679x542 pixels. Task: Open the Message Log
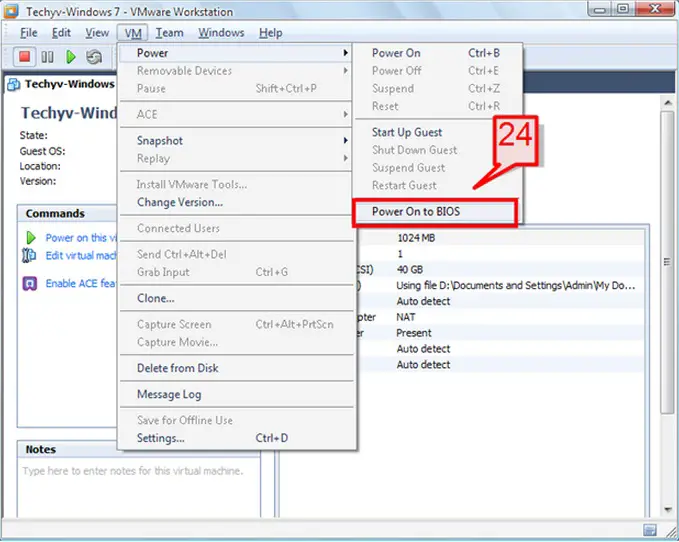pyautogui.click(x=236, y=394)
